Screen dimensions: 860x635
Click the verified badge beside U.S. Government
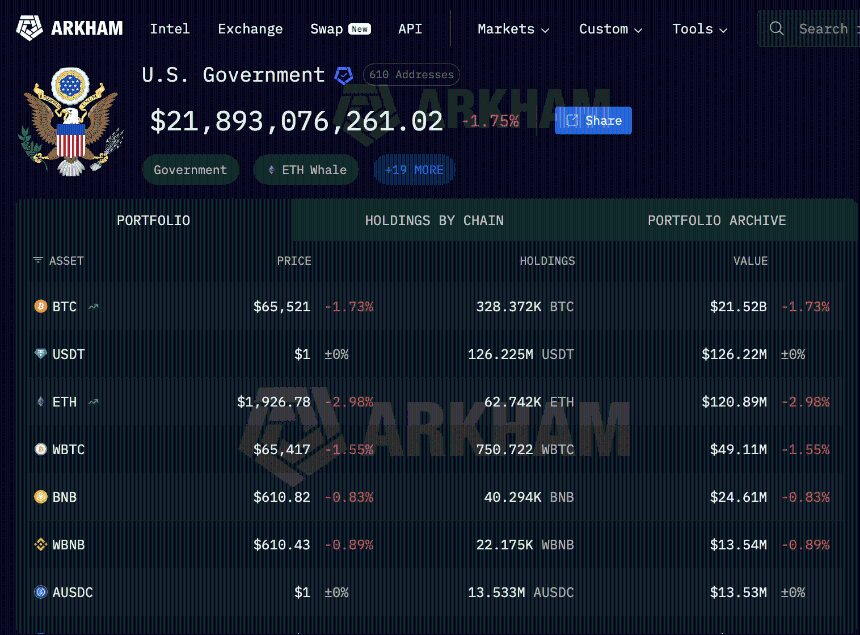pos(344,75)
